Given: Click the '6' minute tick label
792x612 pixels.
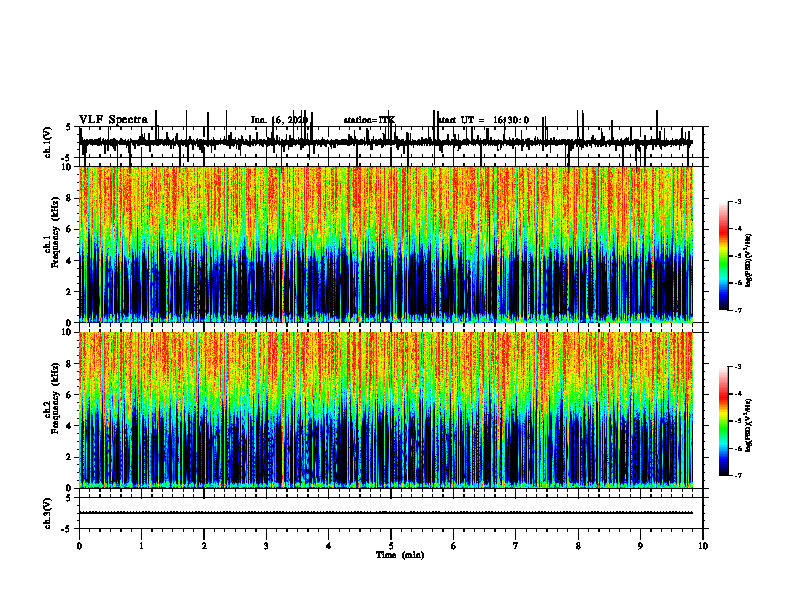Looking at the screenshot, I should point(454,546).
